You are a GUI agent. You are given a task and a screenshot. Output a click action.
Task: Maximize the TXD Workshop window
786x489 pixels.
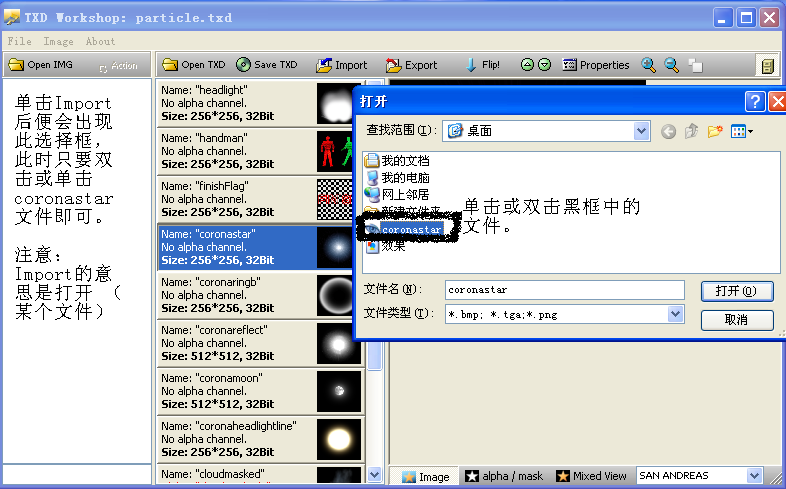coord(746,18)
